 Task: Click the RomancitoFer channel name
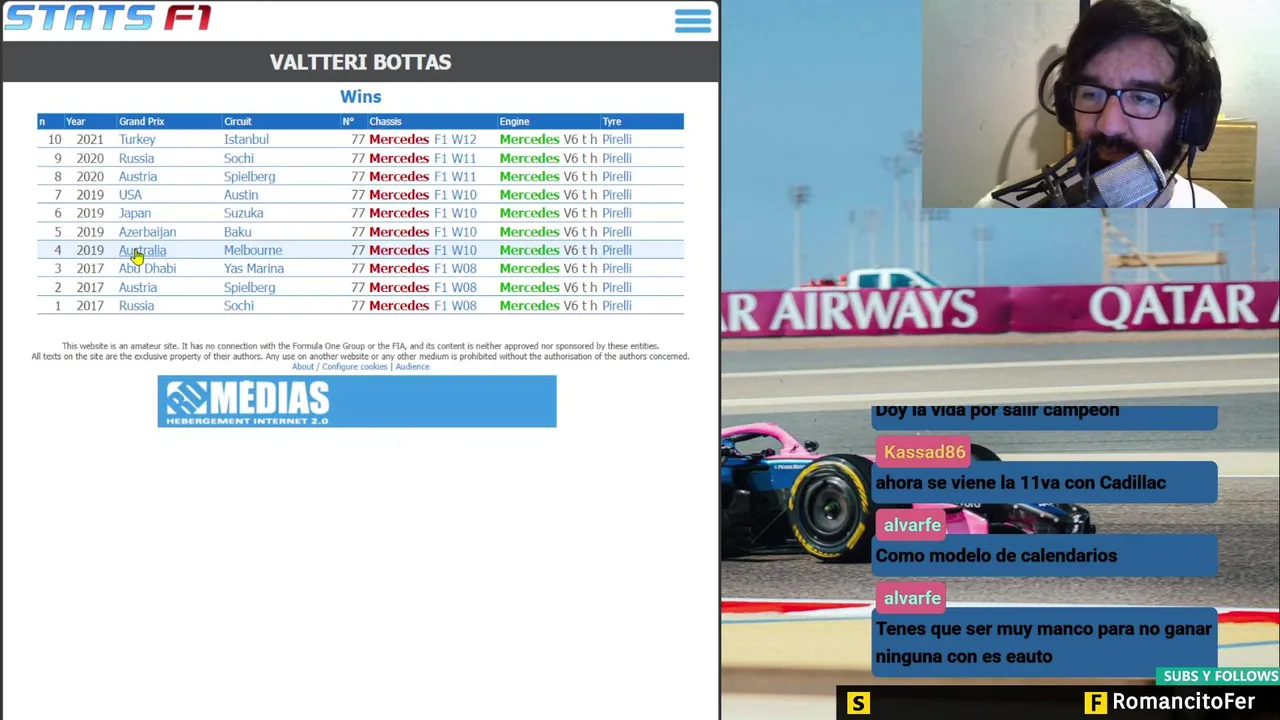point(1183,702)
